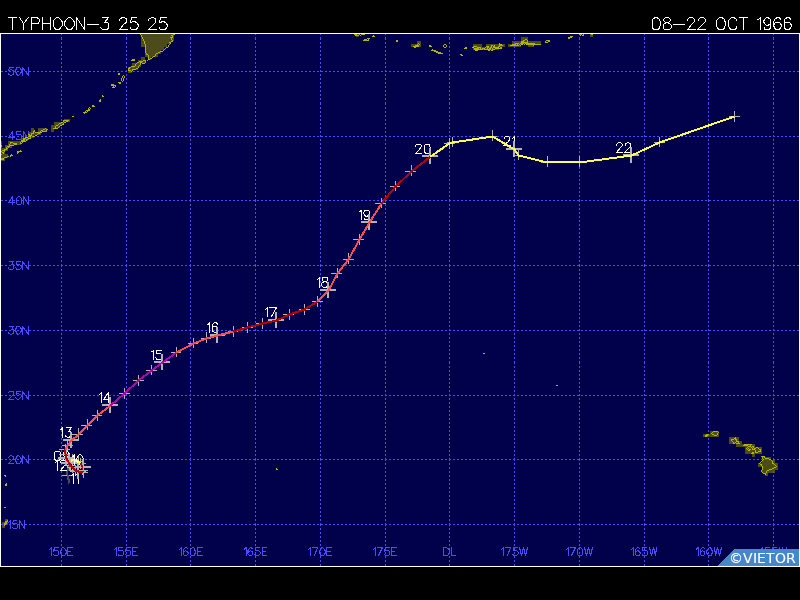800x600 pixels.
Task: Click the DL date line label
Action: point(449,551)
